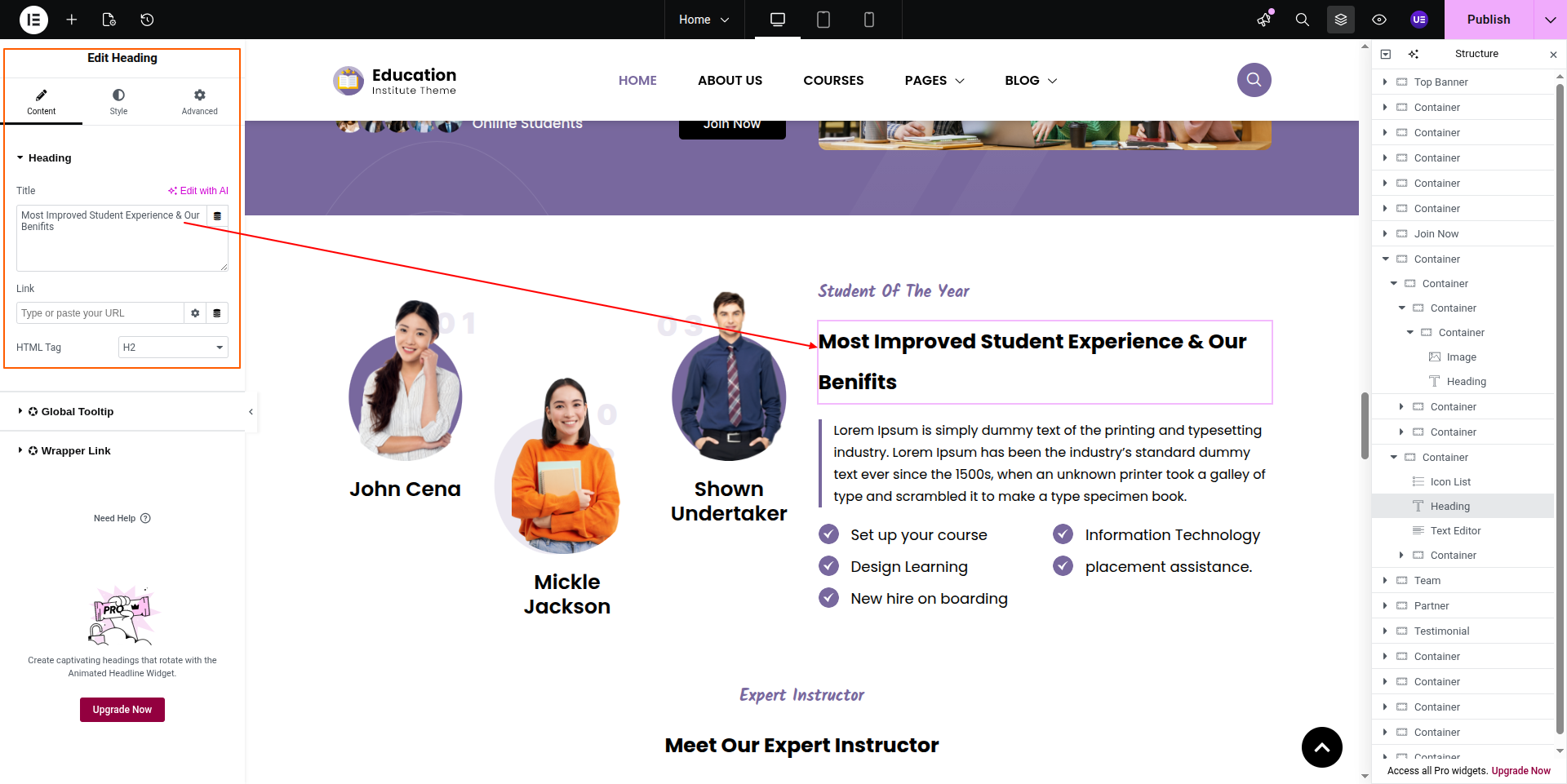This screenshot has height=784, width=1567.
Task: Open the Finder search icon in top bar
Action: (1303, 20)
